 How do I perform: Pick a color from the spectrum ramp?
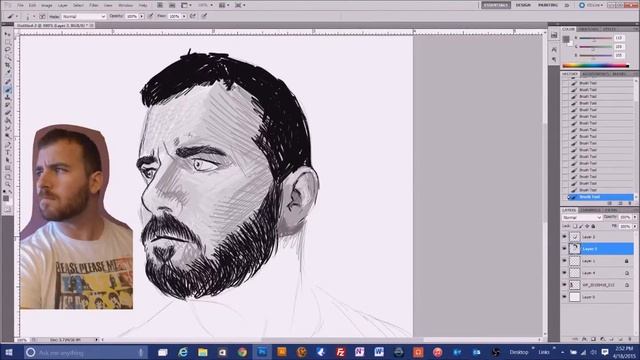point(596,65)
